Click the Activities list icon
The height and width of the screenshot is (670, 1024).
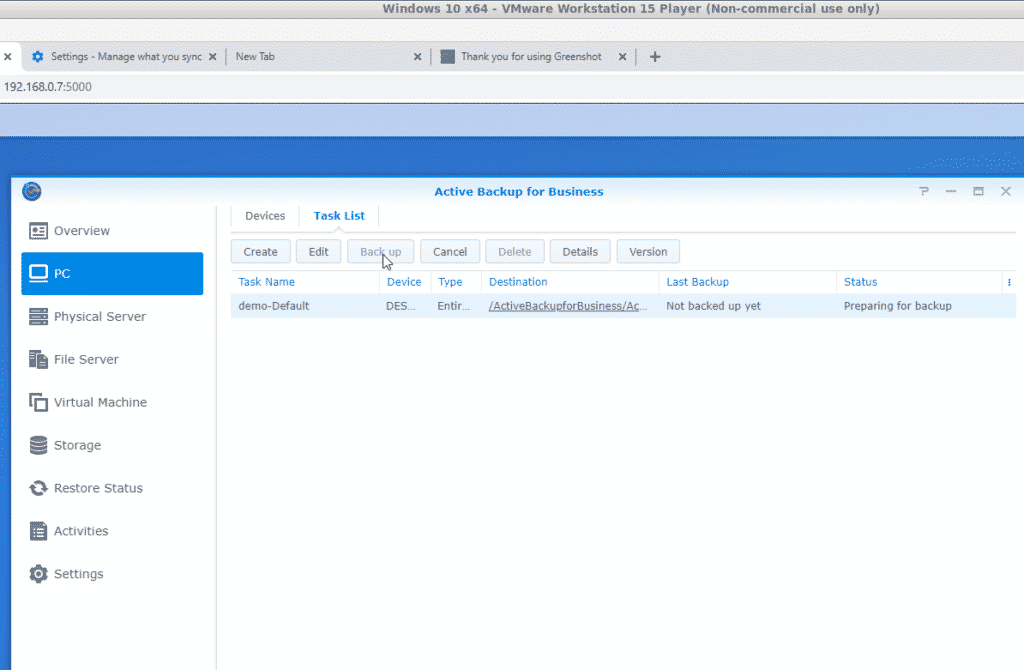point(39,532)
